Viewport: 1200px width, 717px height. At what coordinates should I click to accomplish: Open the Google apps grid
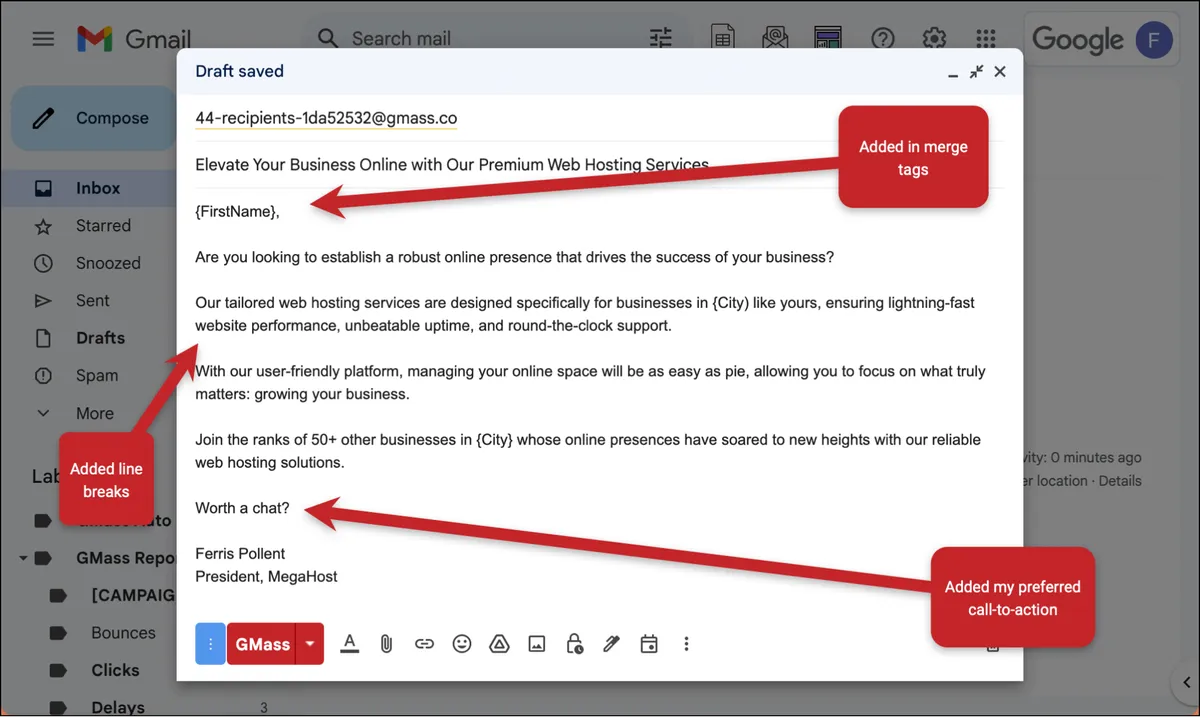(986, 39)
